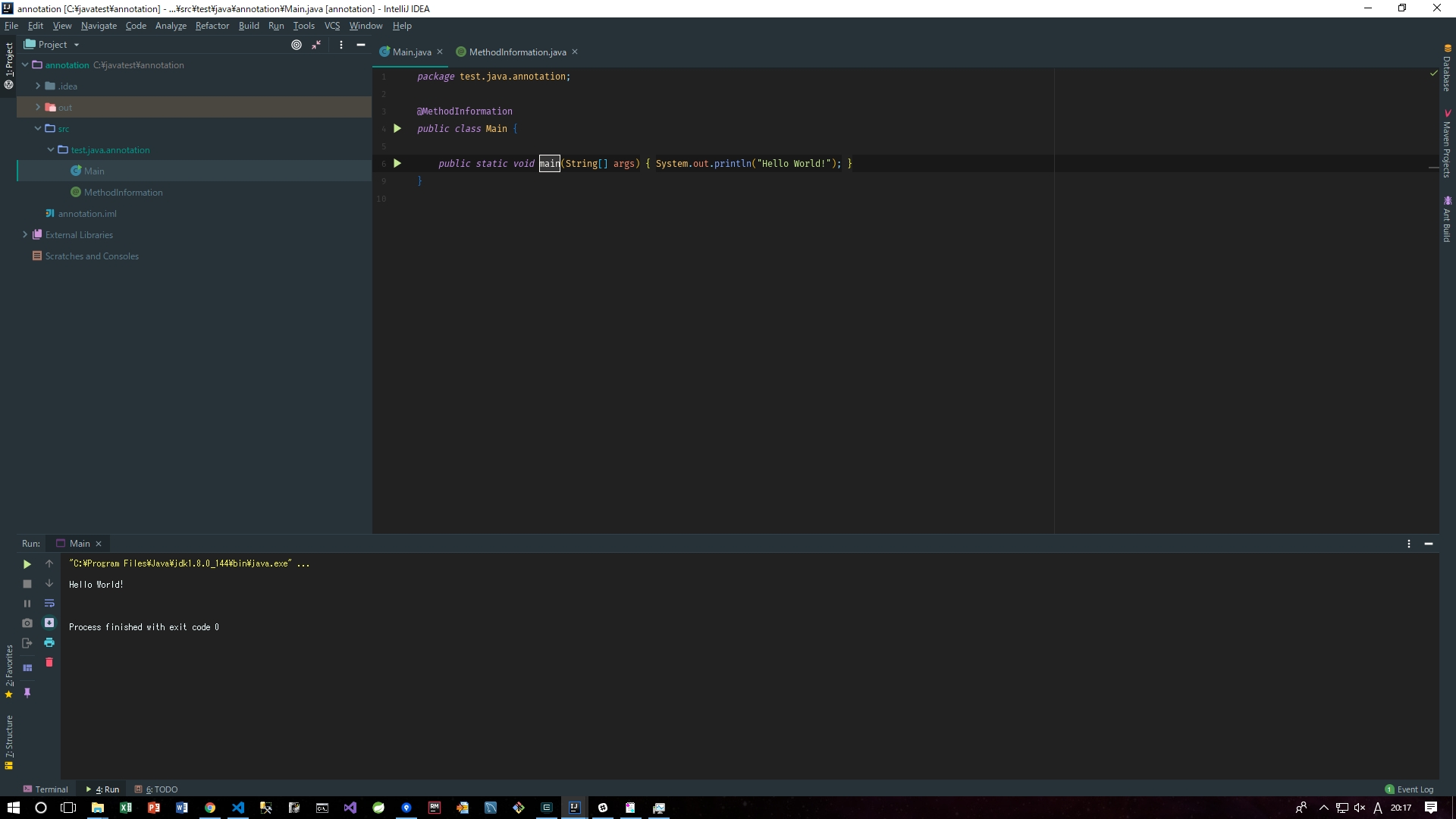Collapse the src folder
Viewport: 1456px width, 819px height.
[38, 129]
